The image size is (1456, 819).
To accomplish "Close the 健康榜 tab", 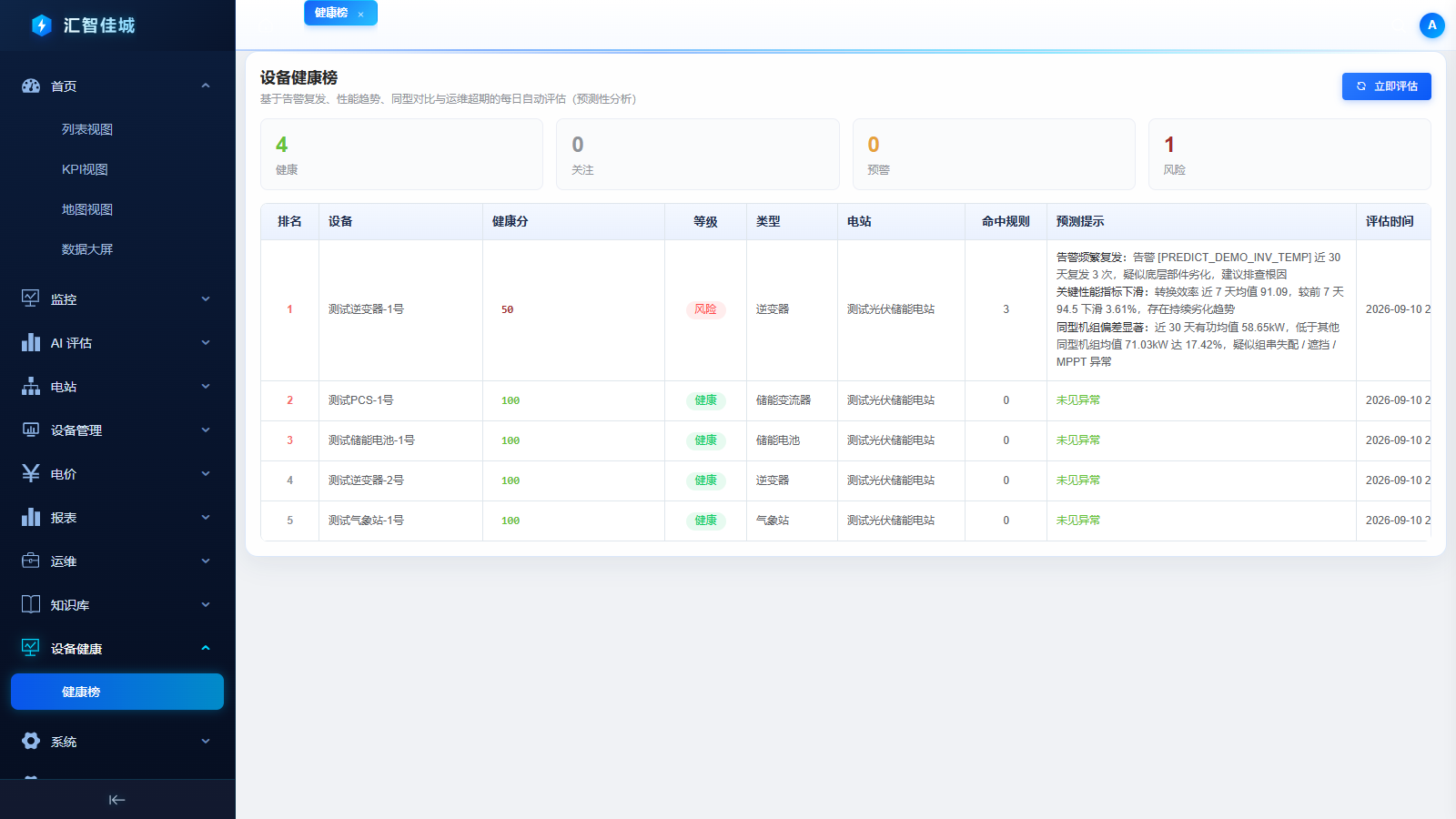I will [361, 14].
